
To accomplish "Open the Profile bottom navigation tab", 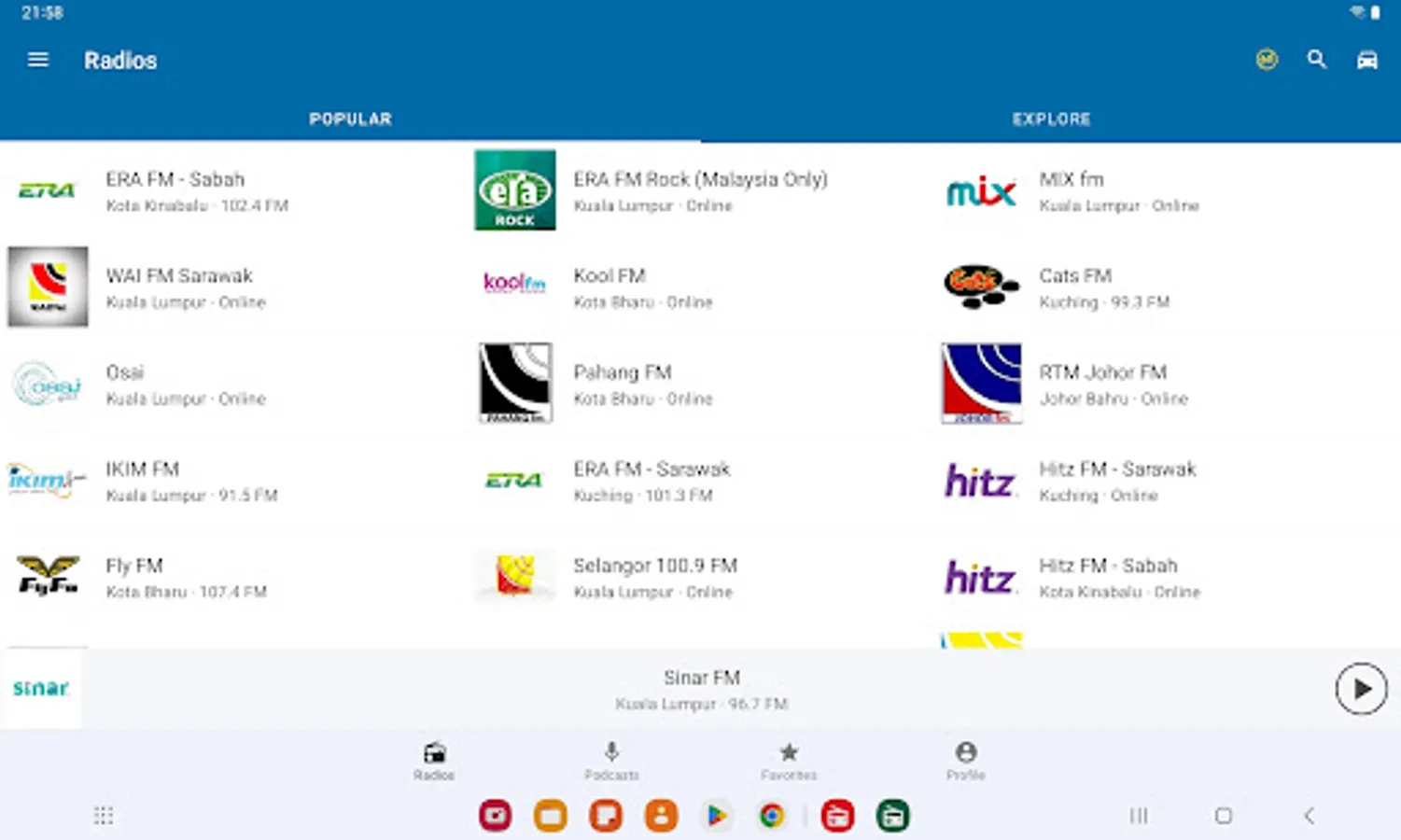I will [x=966, y=761].
